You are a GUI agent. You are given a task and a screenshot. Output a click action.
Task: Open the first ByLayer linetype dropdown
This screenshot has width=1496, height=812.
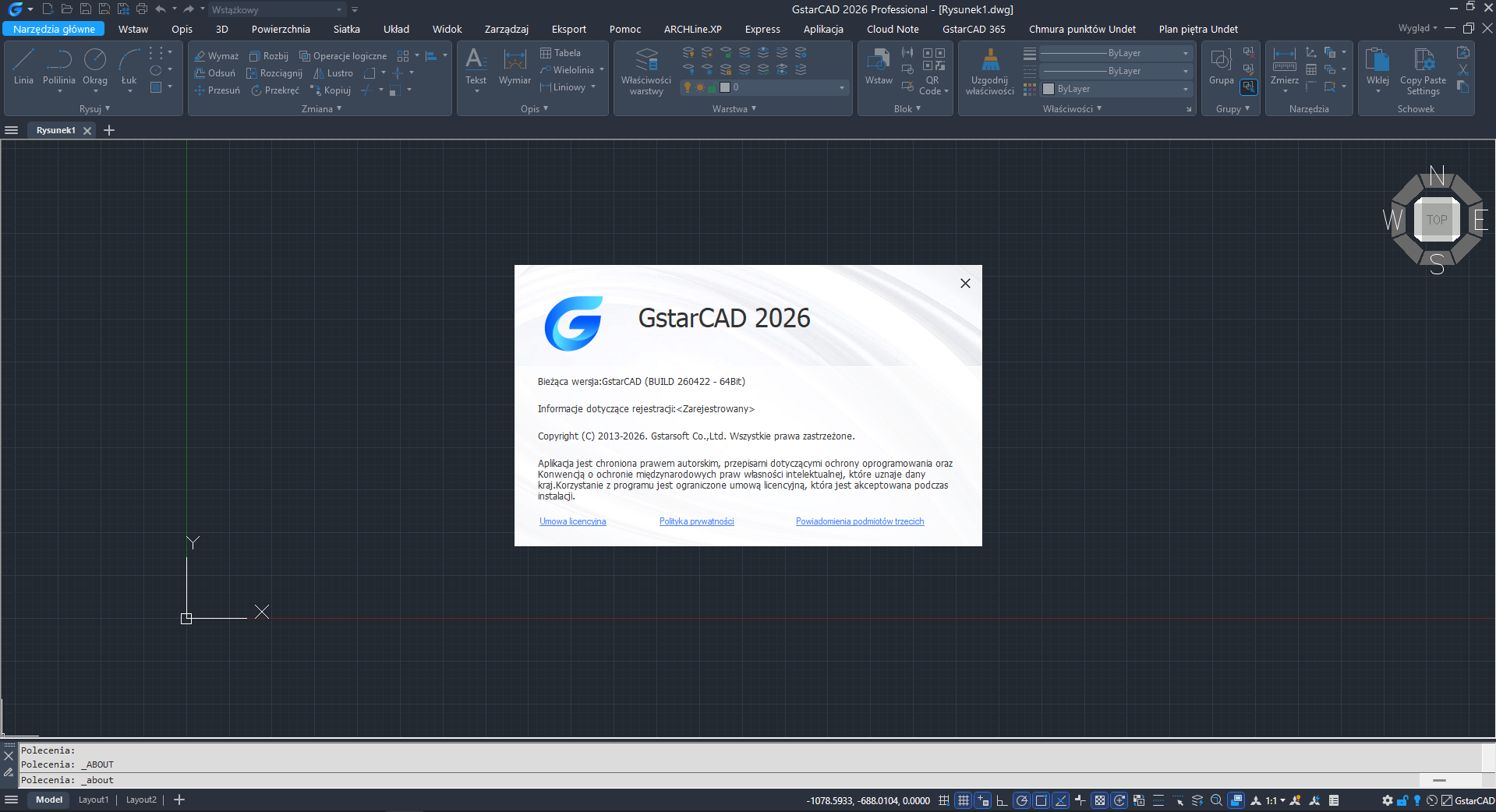[x=1116, y=53]
